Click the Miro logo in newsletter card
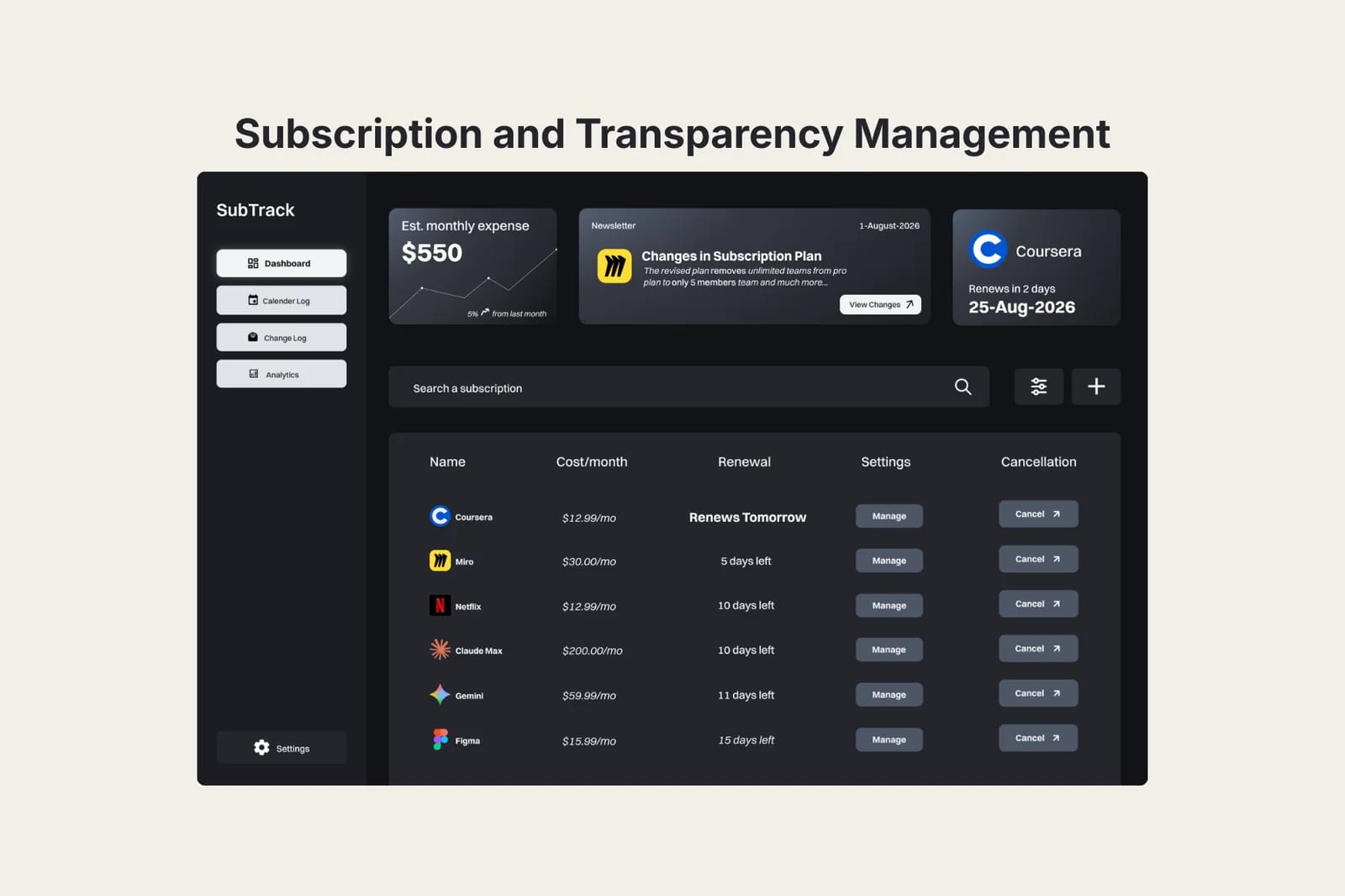This screenshot has height=896, width=1345. click(x=614, y=266)
